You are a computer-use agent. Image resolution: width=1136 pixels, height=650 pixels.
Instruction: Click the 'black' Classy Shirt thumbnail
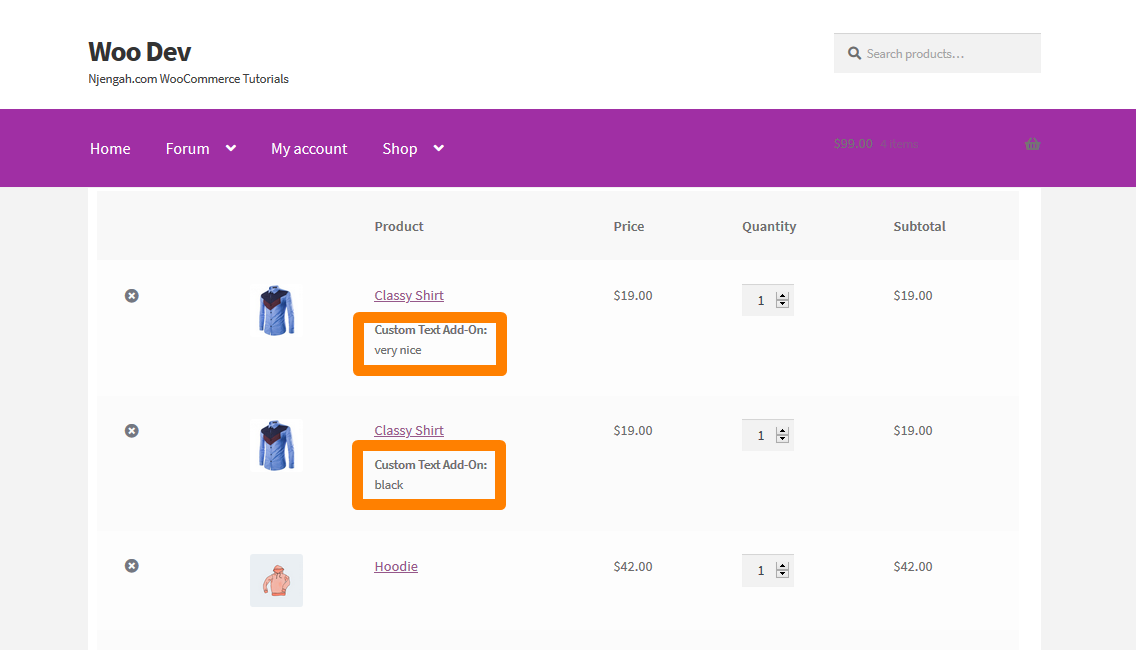click(276, 446)
